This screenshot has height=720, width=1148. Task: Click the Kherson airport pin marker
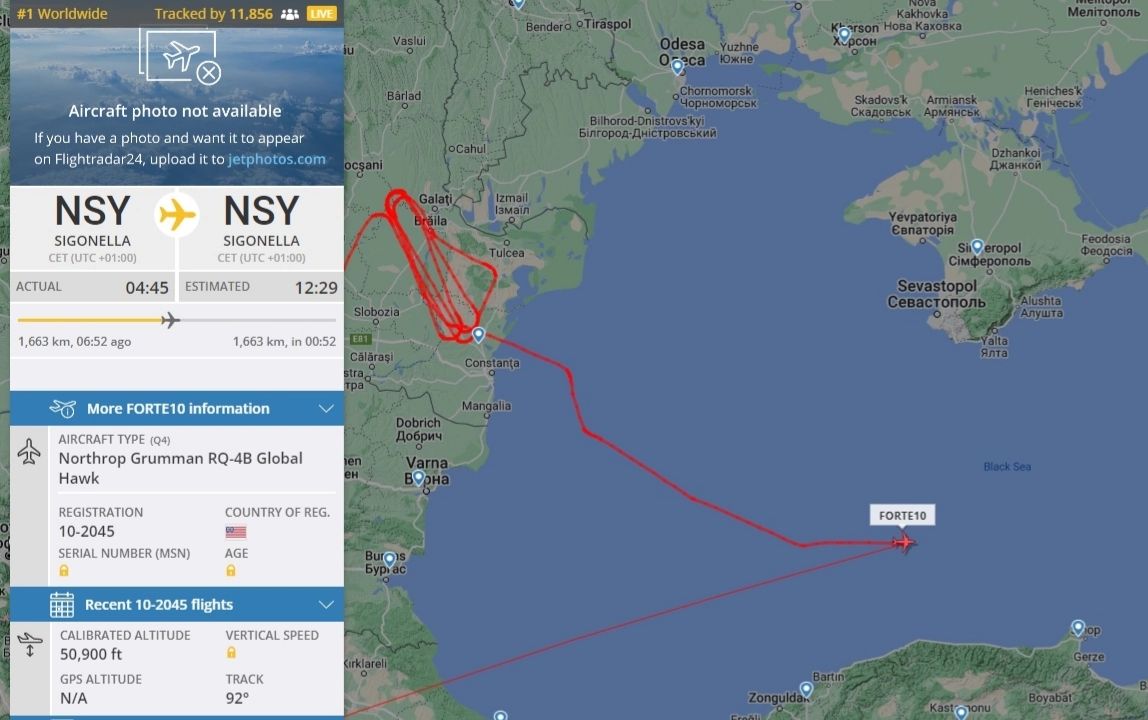(x=844, y=34)
